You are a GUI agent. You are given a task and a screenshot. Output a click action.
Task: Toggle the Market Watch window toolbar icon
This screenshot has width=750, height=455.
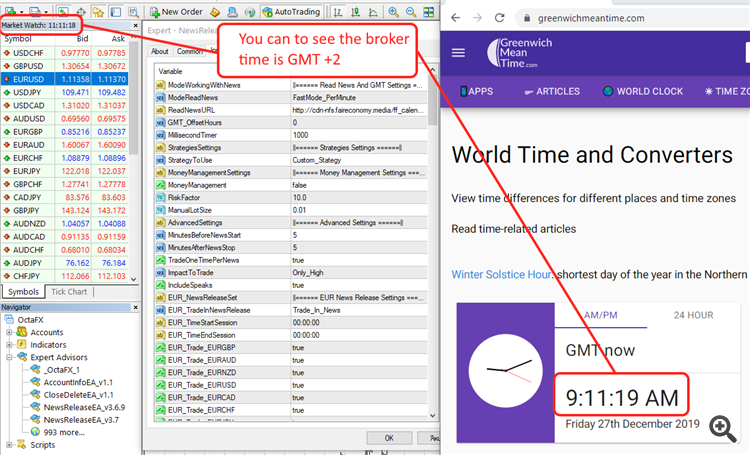63,11
